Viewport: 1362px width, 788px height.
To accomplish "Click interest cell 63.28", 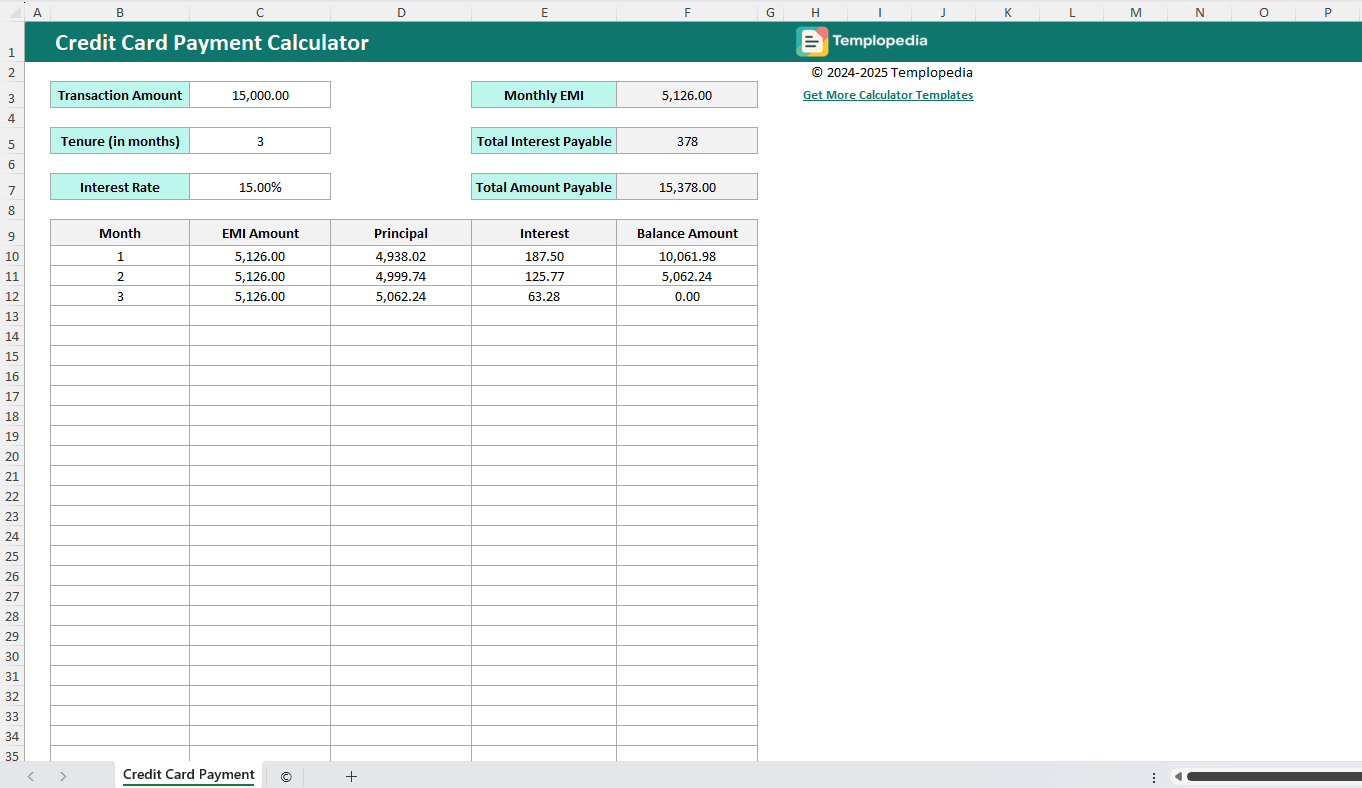I will (x=544, y=296).
